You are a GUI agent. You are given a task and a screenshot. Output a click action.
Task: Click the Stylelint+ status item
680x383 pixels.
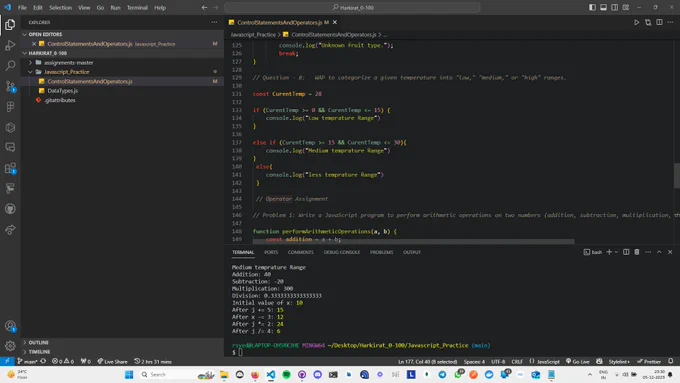tap(619, 361)
